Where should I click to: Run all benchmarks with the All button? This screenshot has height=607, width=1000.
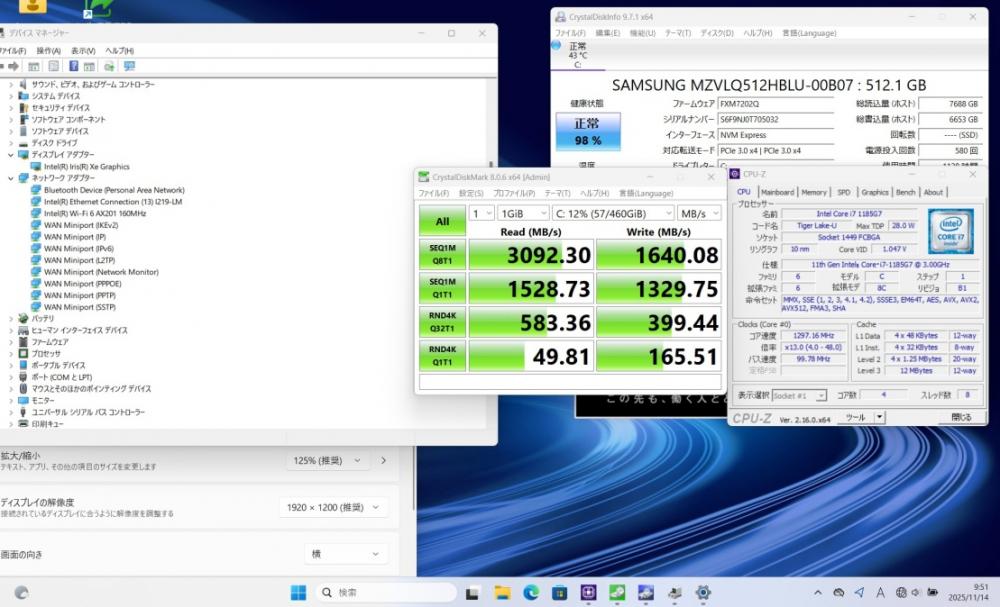pos(442,221)
